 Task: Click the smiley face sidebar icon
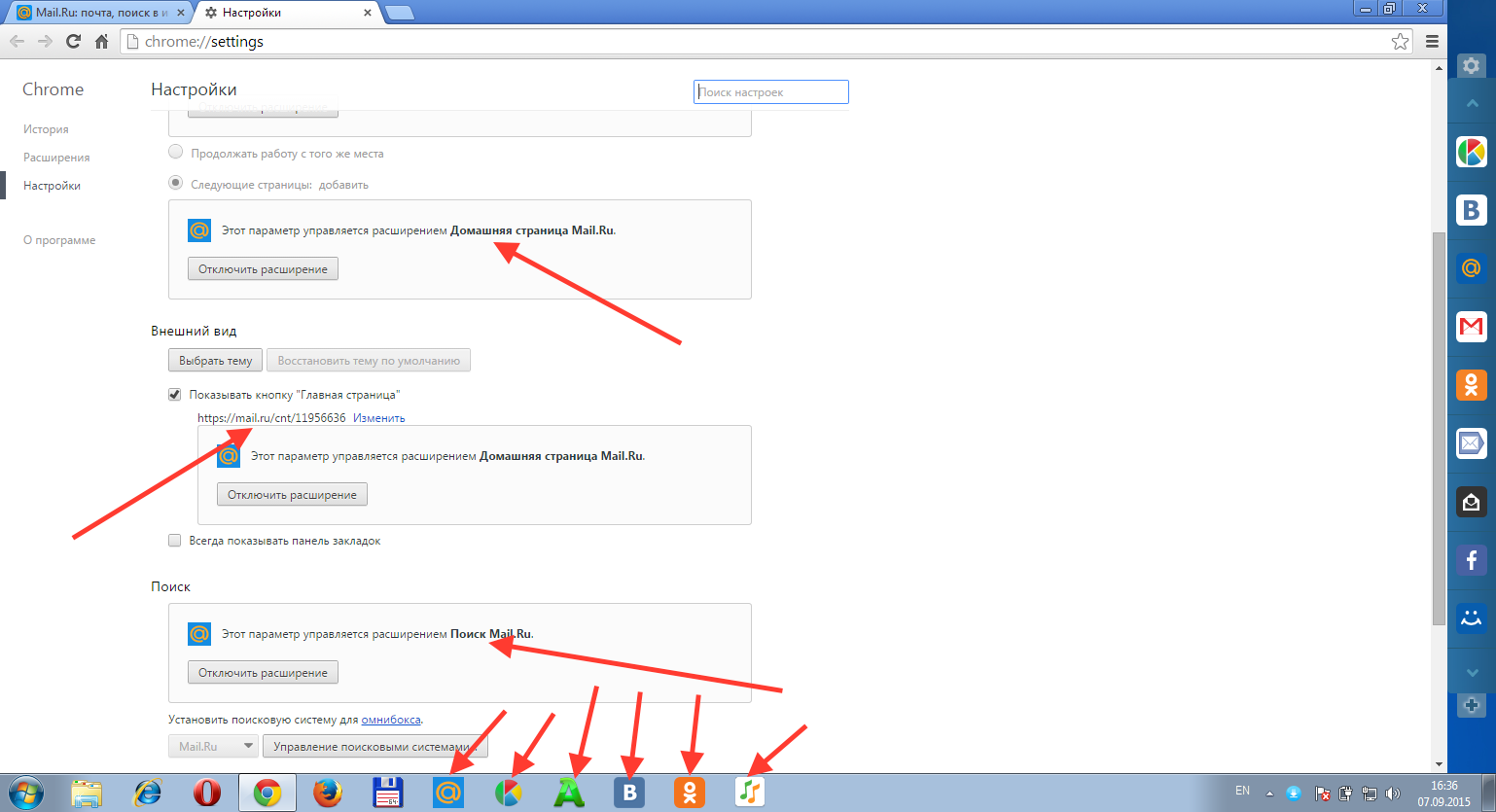1471,618
